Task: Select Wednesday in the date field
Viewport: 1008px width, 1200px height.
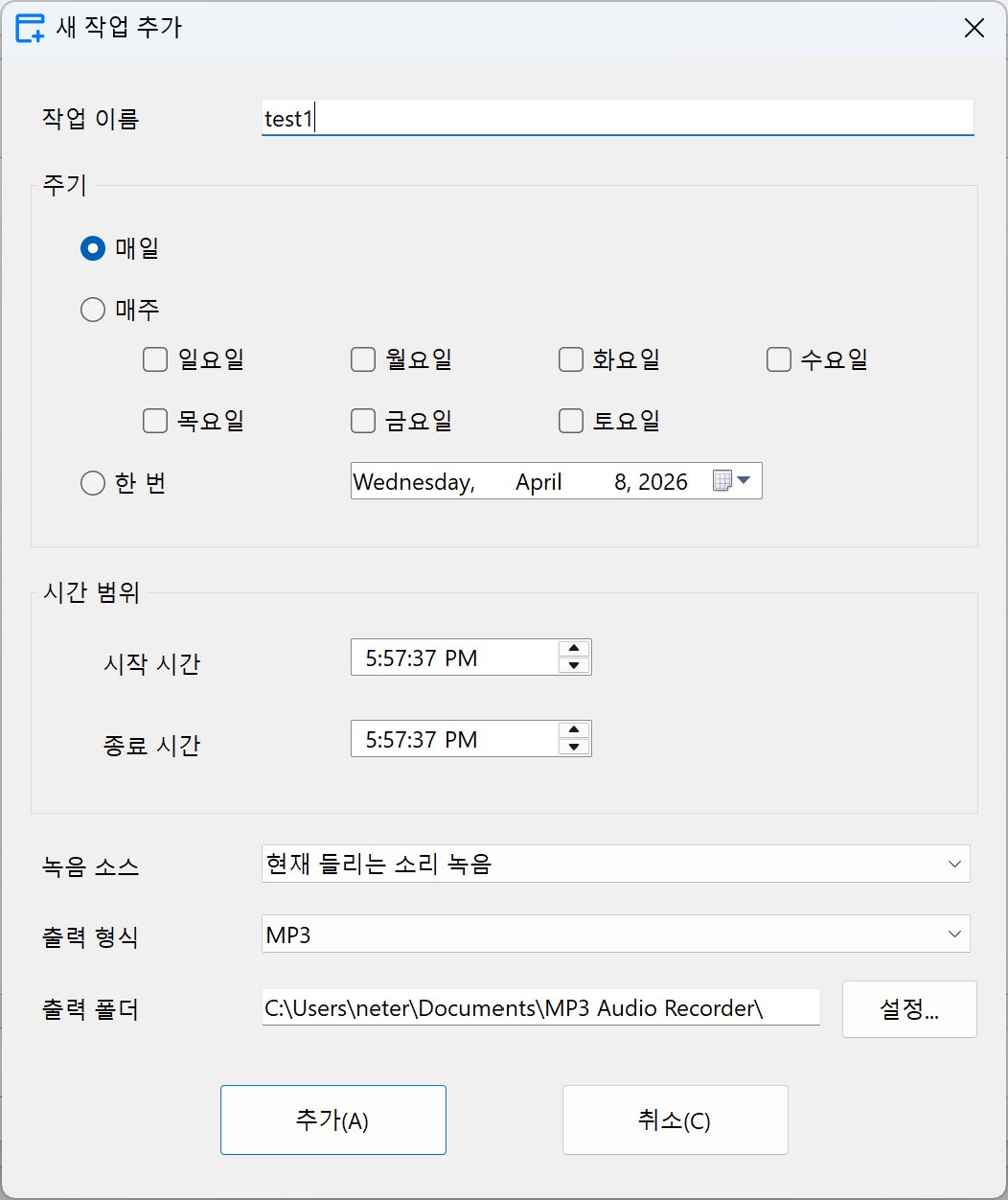Action: (414, 482)
